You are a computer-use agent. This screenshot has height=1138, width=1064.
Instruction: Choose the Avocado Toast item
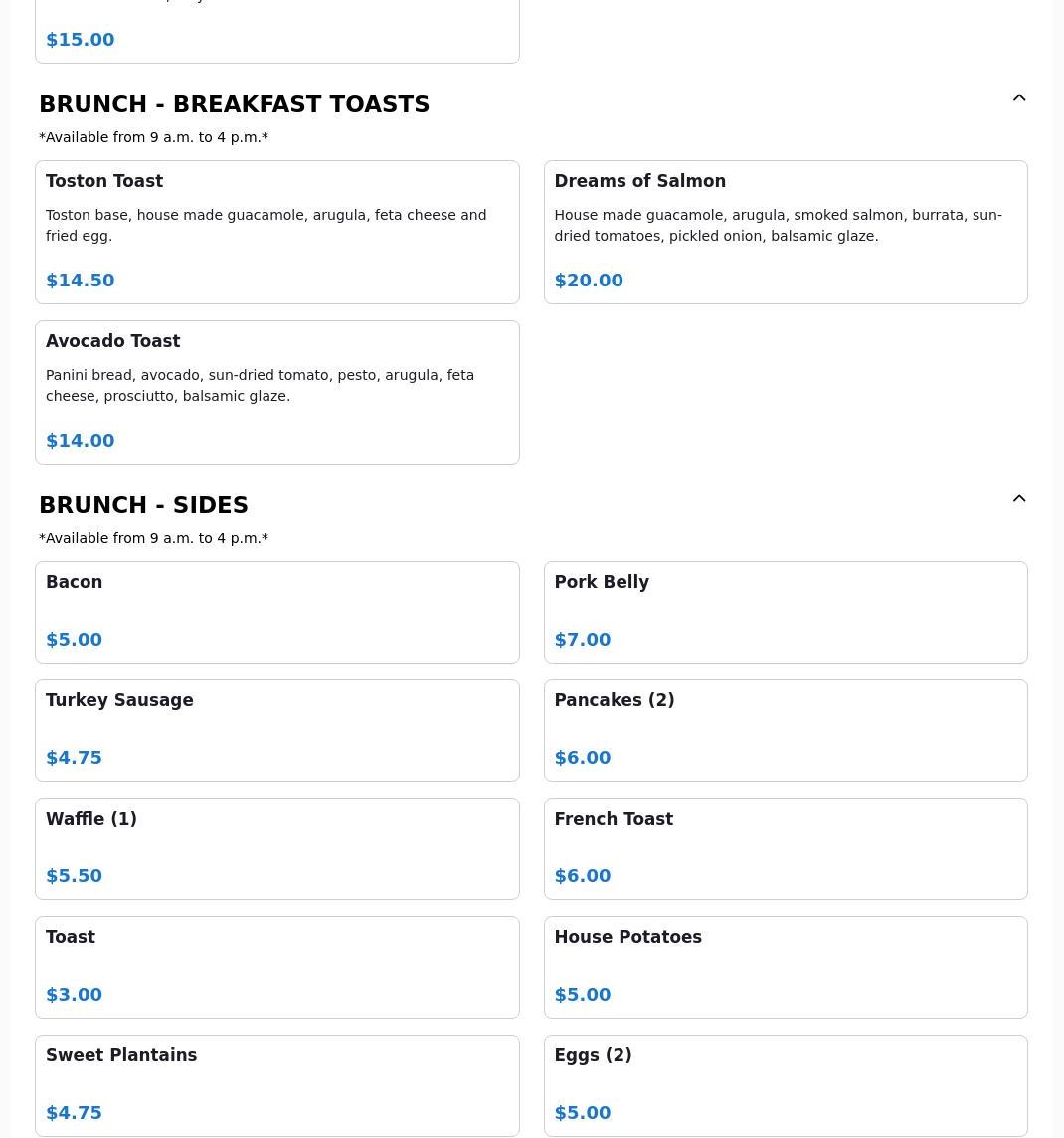pos(276,392)
